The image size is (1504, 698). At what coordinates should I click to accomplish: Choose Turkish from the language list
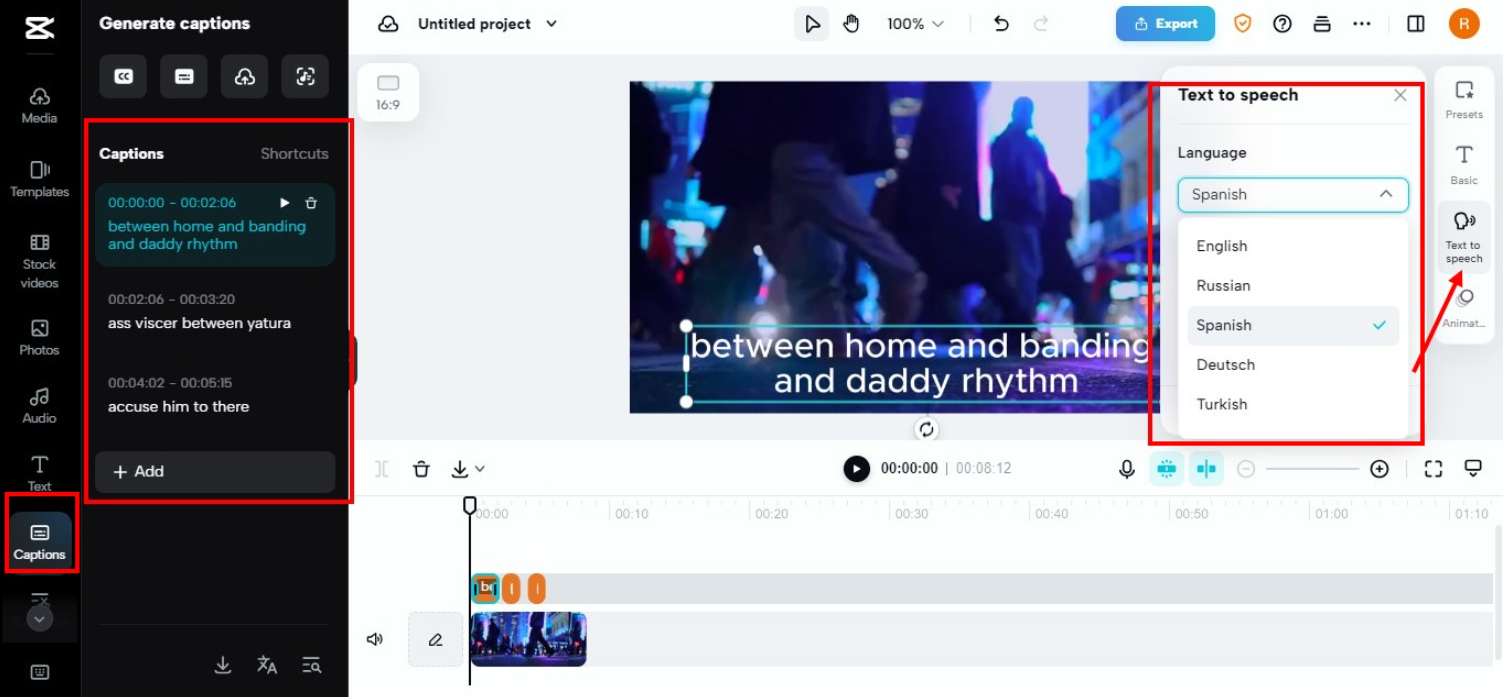1222,404
